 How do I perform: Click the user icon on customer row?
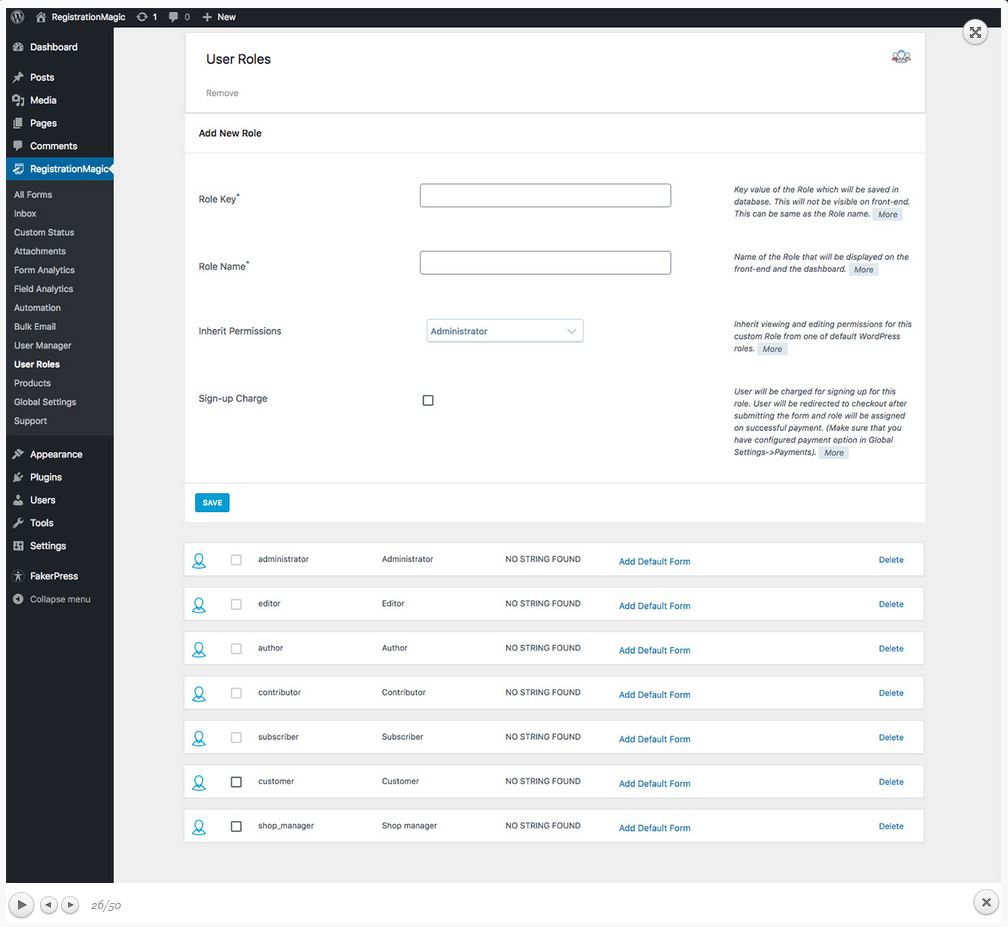pos(199,782)
